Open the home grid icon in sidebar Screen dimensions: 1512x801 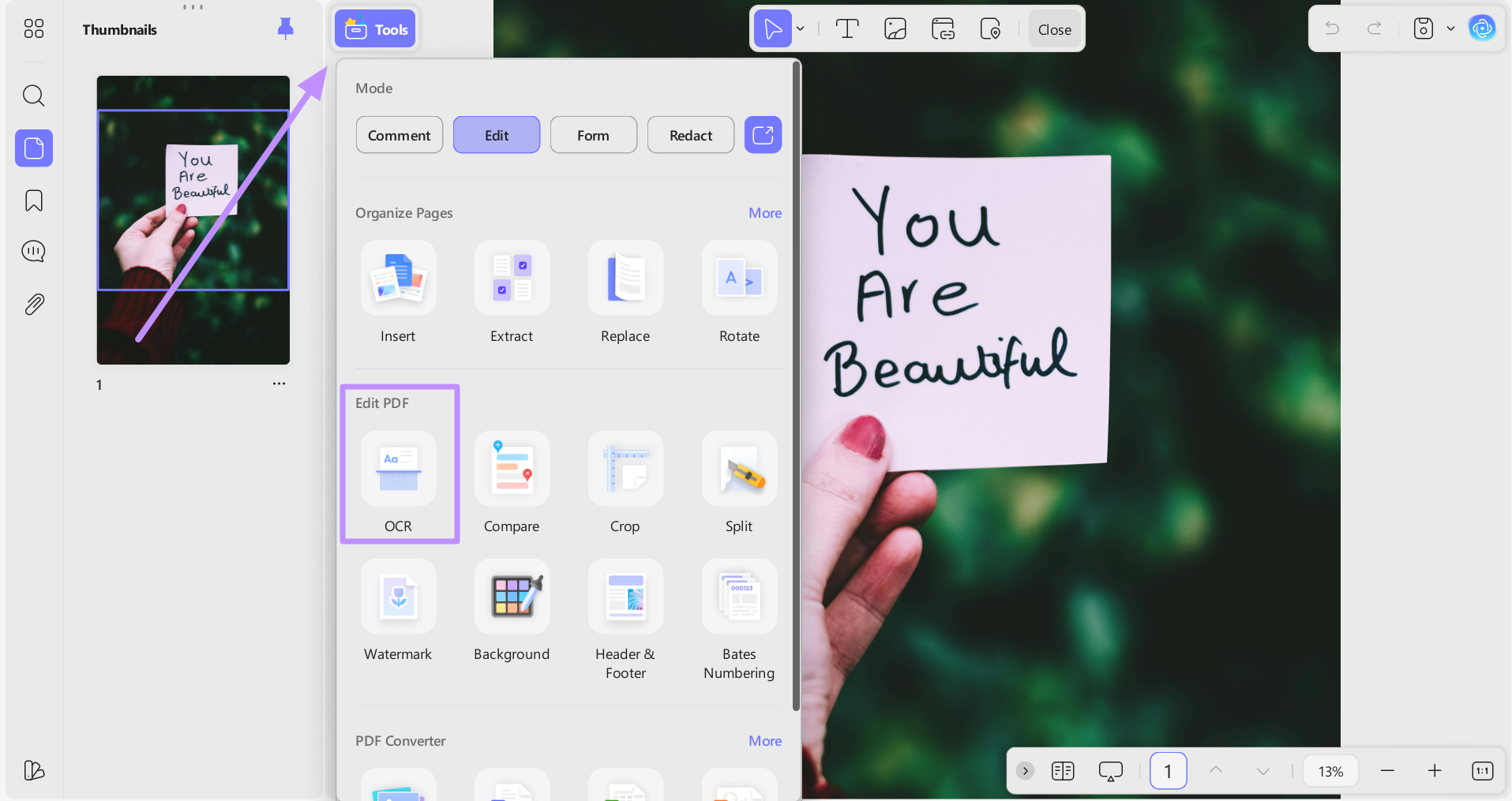coord(34,29)
